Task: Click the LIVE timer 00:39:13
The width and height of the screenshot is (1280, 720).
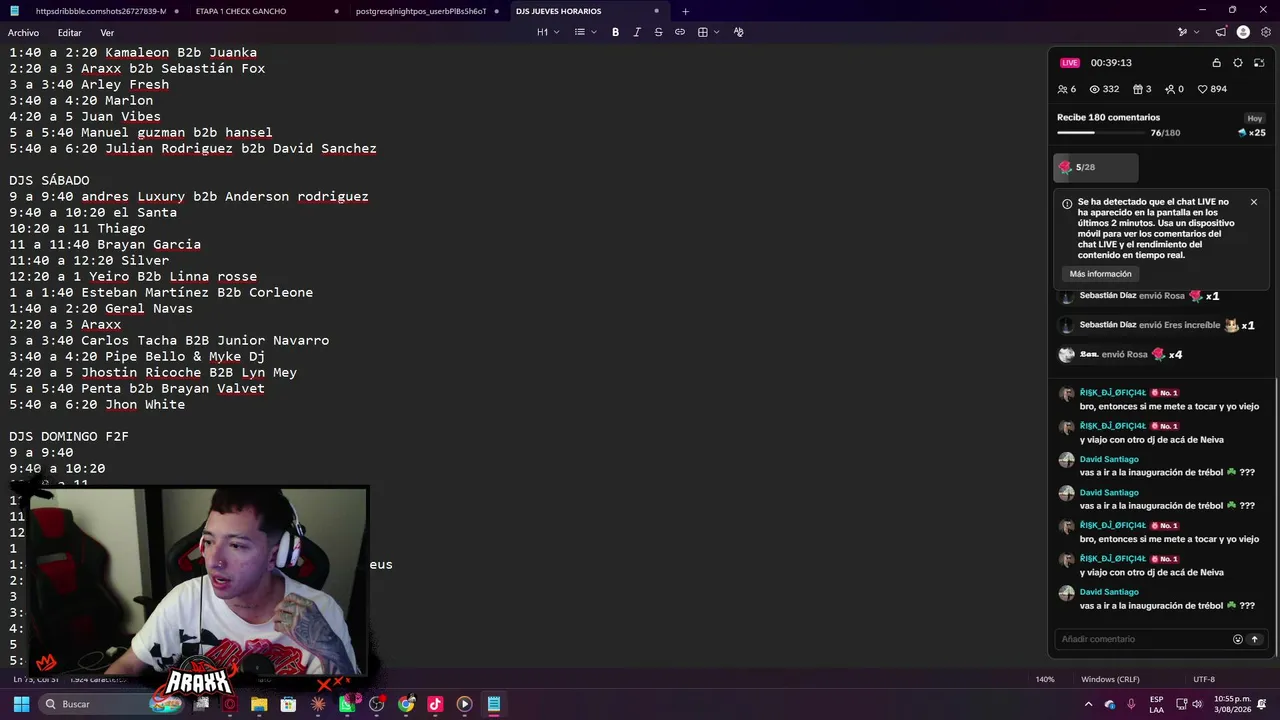Action: click(x=1111, y=63)
